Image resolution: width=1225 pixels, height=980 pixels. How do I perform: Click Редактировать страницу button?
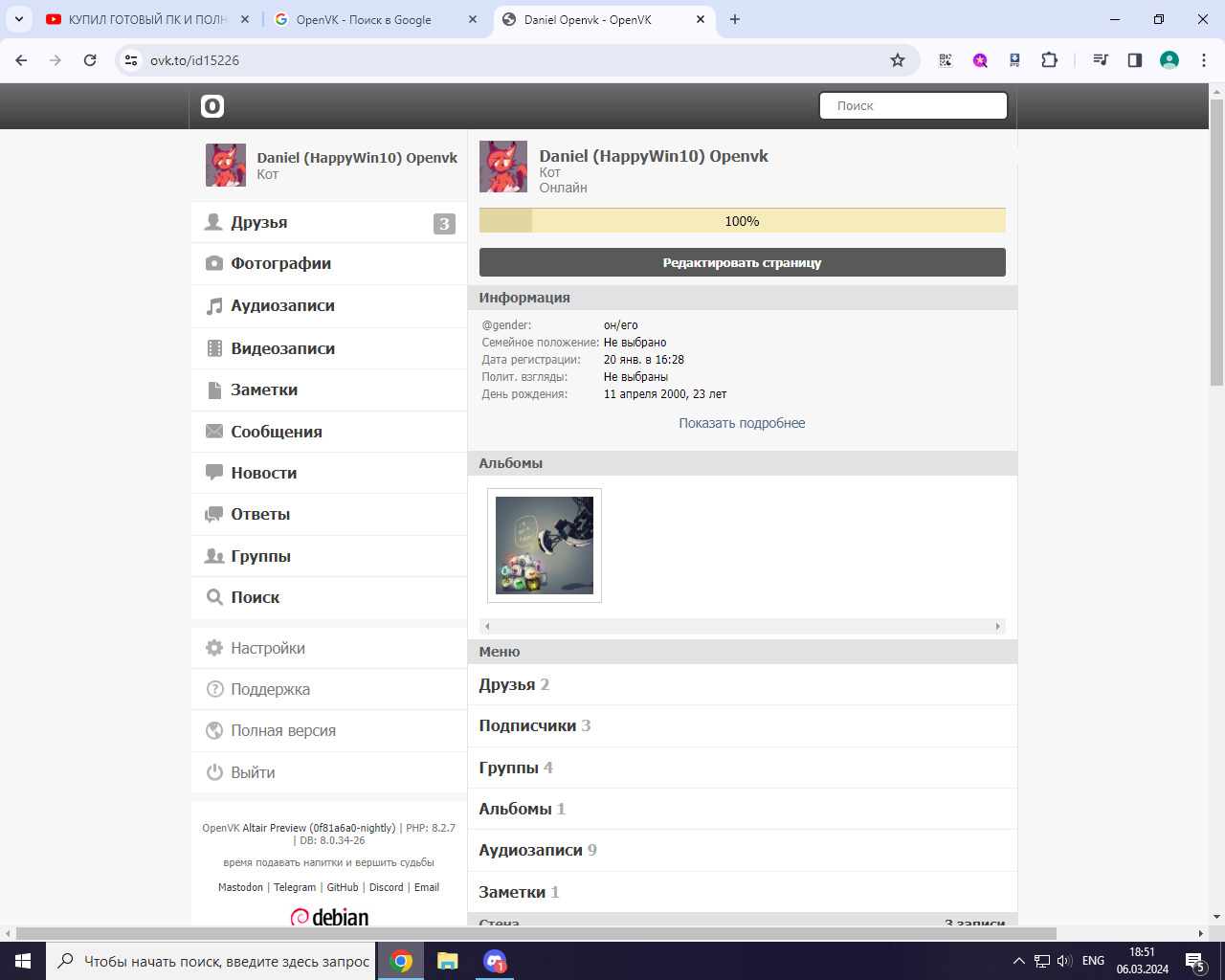[742, 262]
